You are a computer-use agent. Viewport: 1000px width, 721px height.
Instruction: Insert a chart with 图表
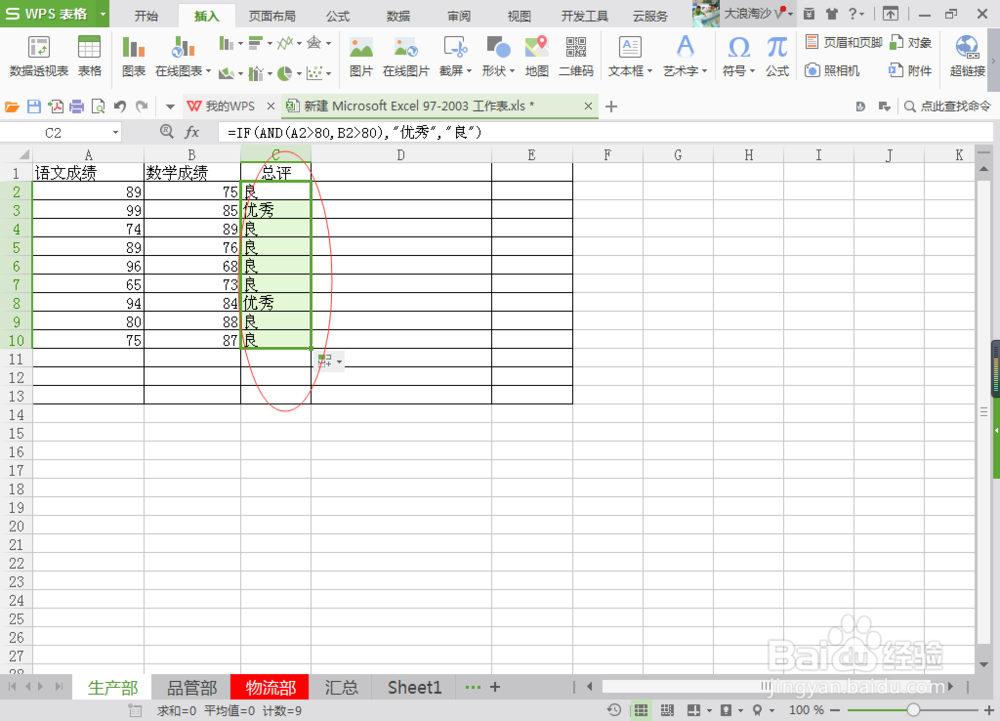tap(133, 56)
